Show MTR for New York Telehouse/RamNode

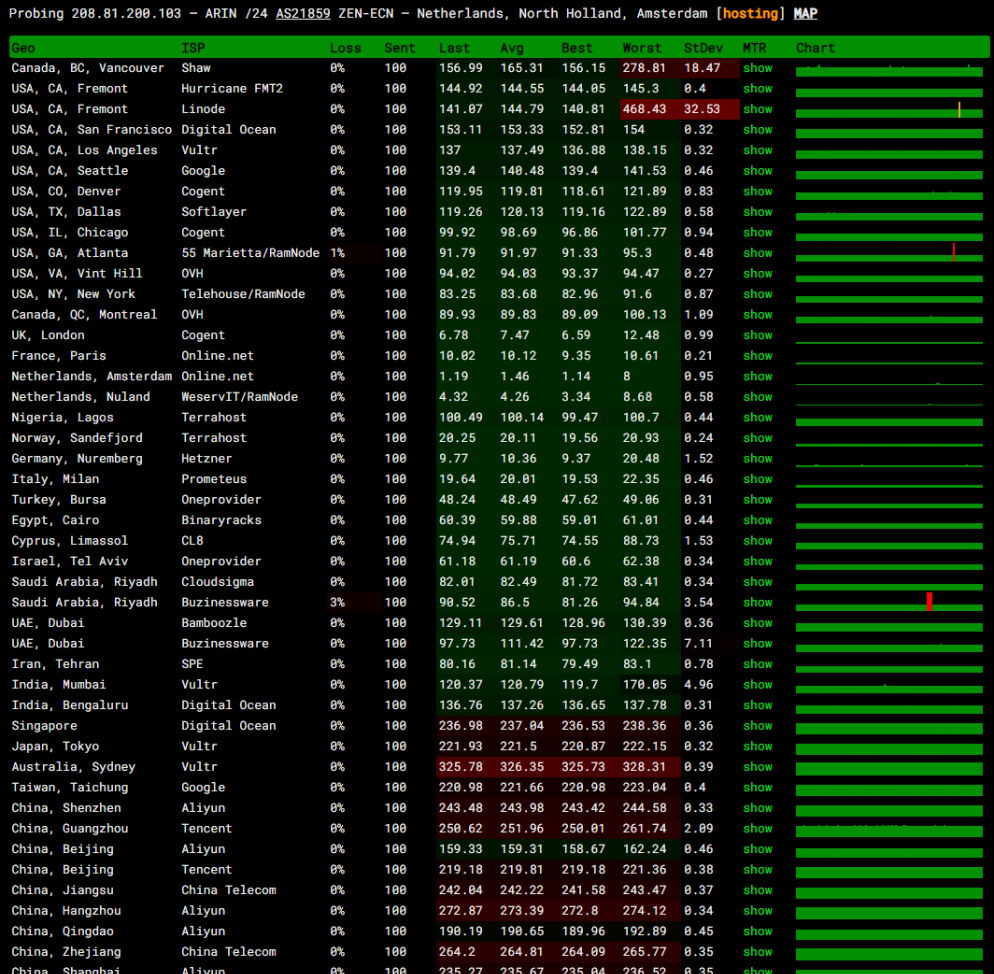coord(758,294)
